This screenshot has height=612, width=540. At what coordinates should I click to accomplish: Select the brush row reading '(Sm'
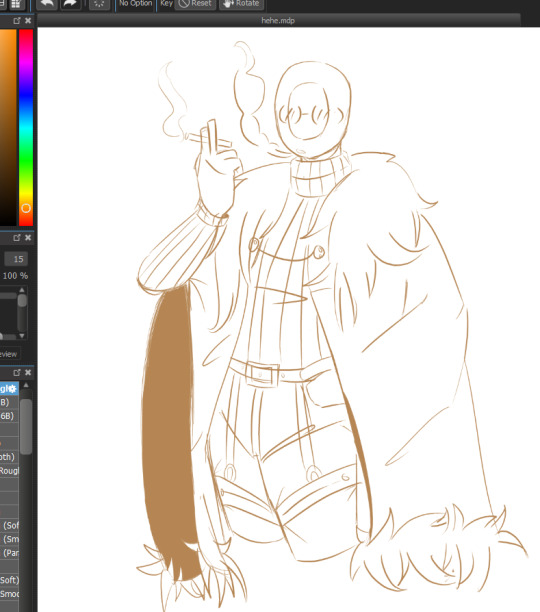9,539
